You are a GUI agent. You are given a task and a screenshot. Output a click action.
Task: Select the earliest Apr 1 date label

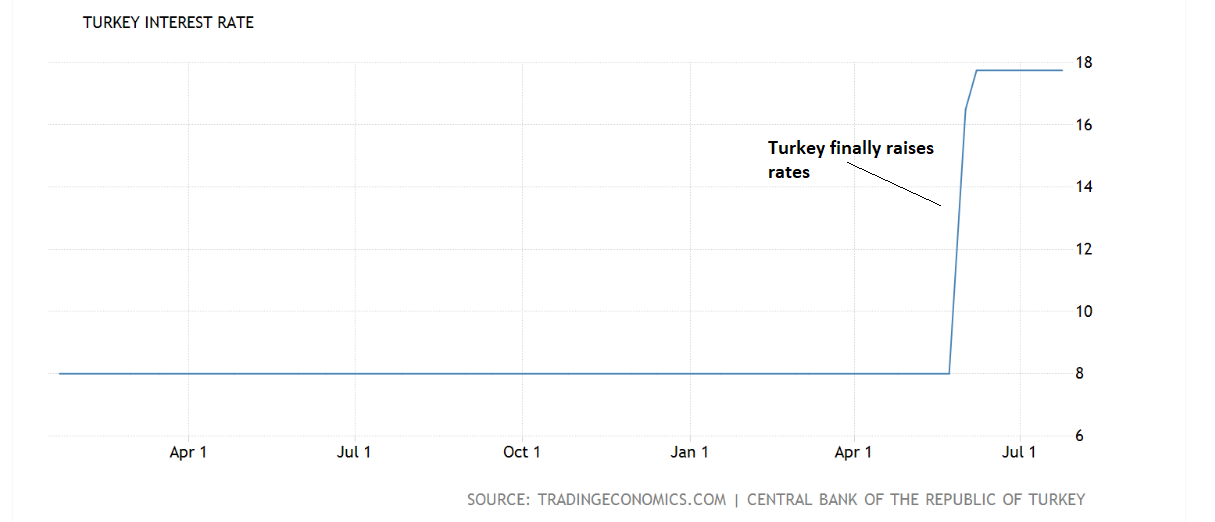(x=188, y=452)
